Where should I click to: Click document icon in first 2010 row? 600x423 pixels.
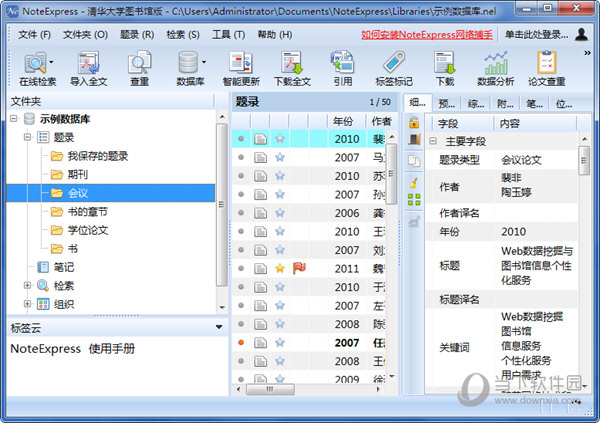click(x=260, y=139)
